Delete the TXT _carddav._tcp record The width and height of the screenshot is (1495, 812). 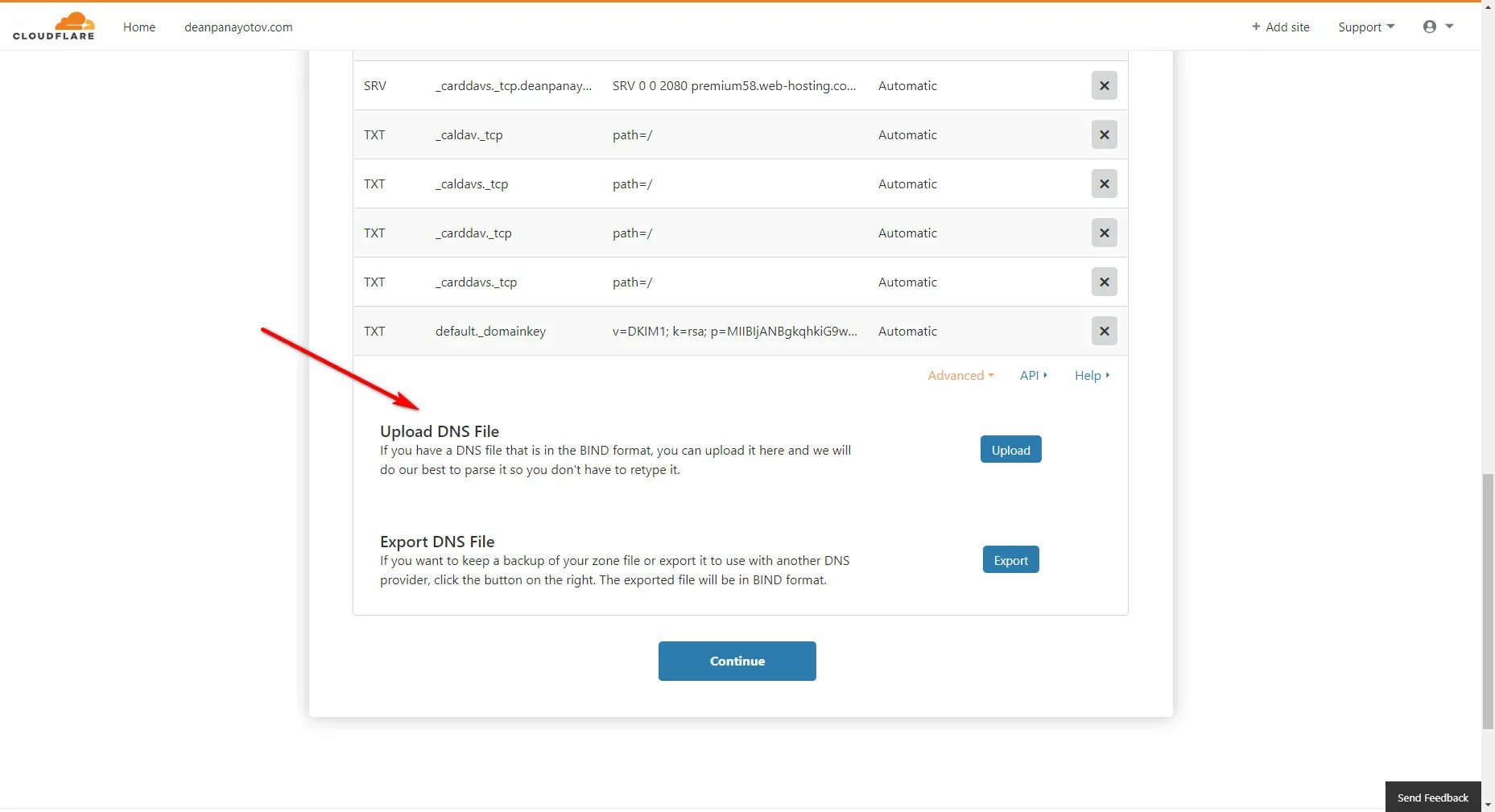click(x=1104, y=233)
